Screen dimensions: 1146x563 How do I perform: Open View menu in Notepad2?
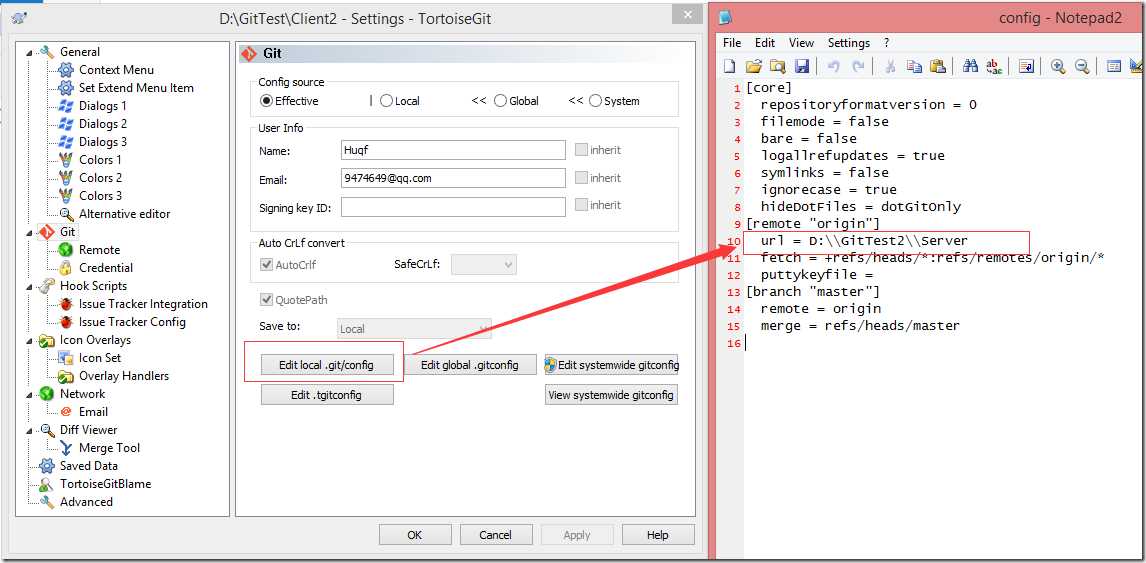pyautogui.click(x=801, y=43)
